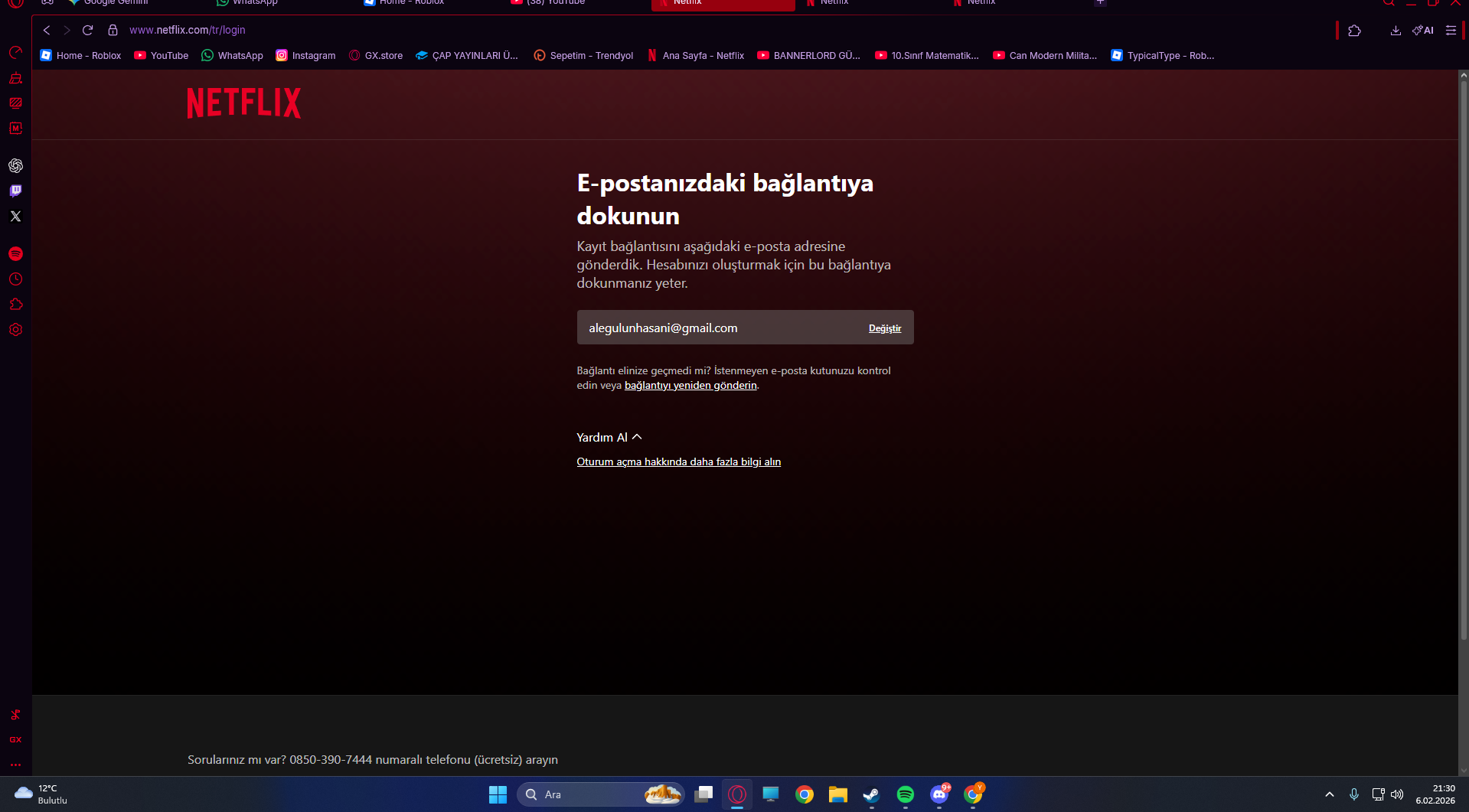
Task: Open the YouTube bookmark
Action: click(162, 55)
